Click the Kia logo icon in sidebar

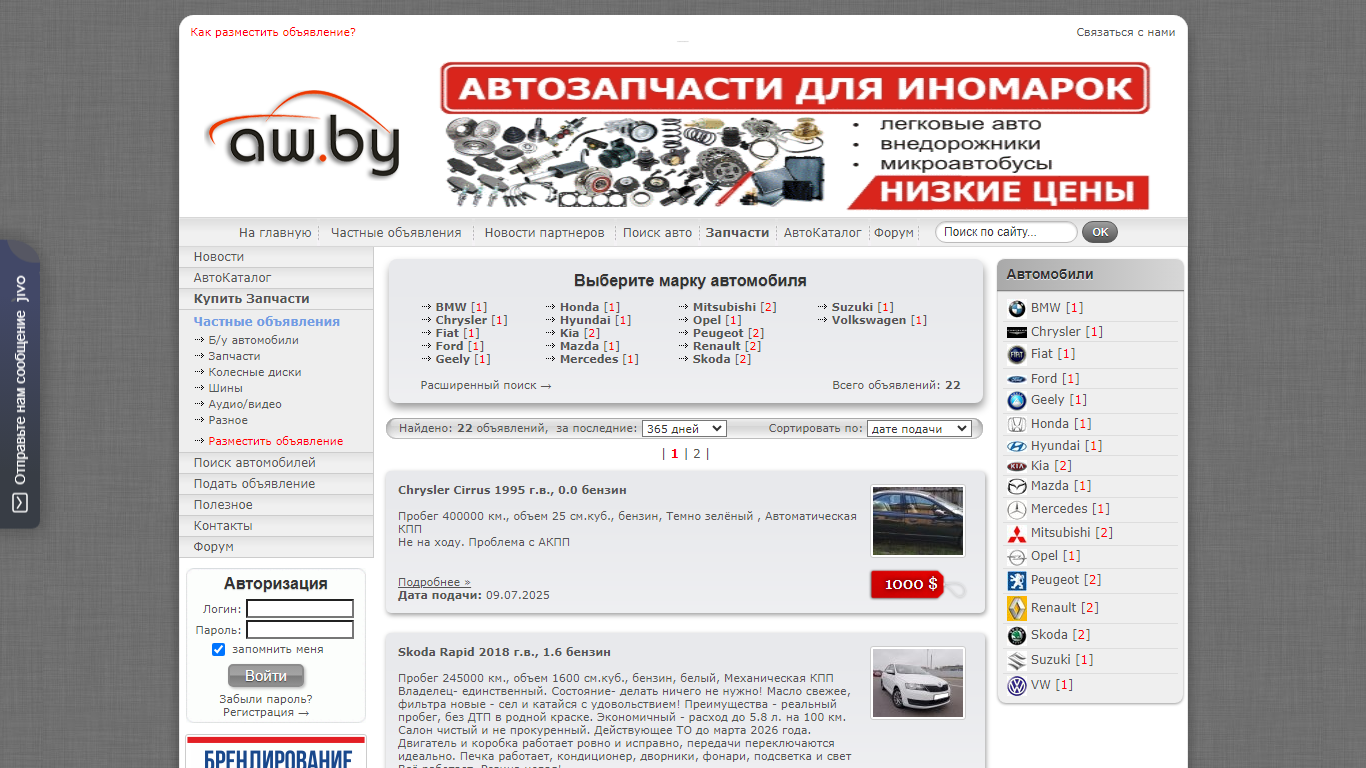[1016, 467]
